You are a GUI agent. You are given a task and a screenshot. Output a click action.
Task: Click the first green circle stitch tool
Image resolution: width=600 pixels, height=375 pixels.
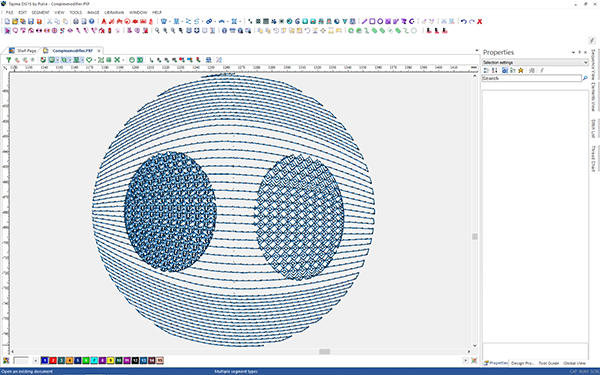(351, 31)
